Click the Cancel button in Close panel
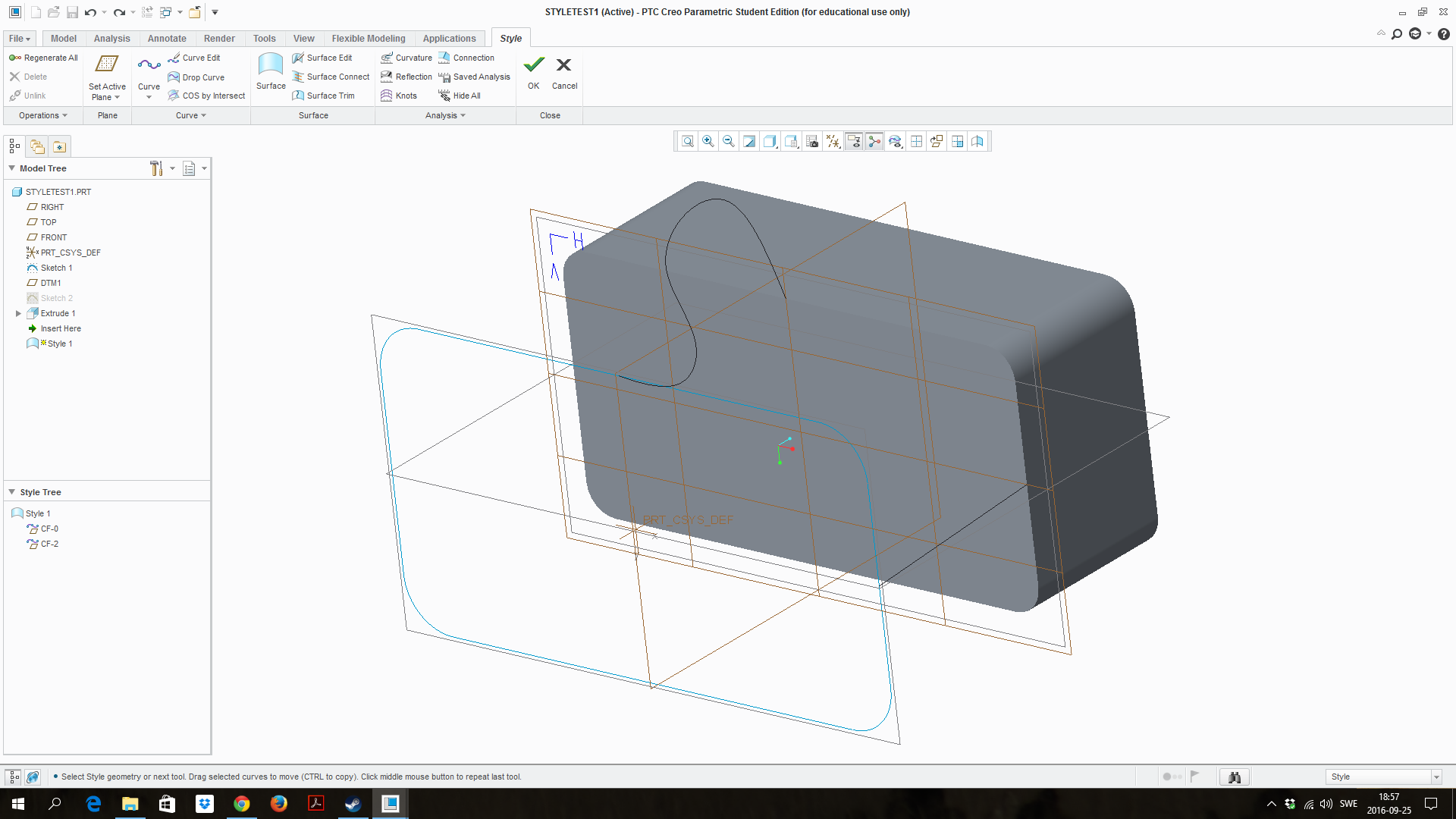The image size is (1456, 819). [563, 72]
